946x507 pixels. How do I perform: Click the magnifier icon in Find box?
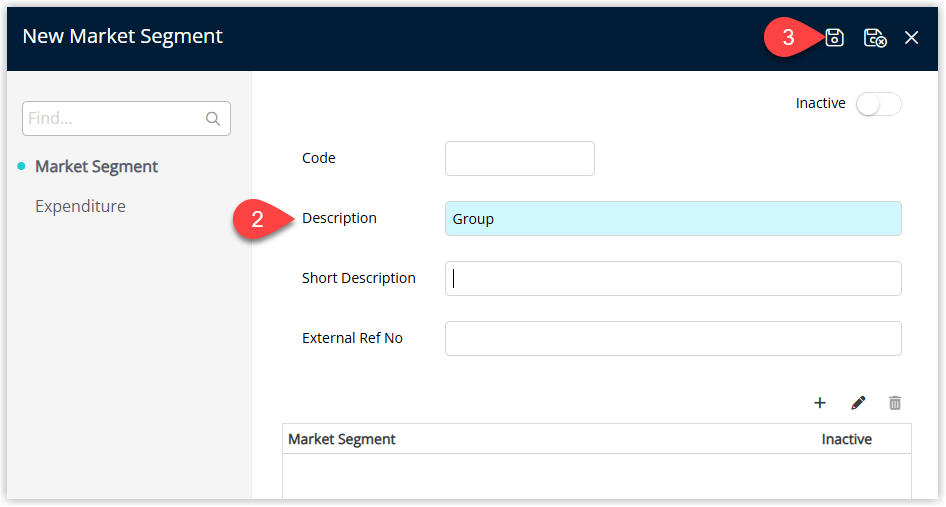(213, 118)
